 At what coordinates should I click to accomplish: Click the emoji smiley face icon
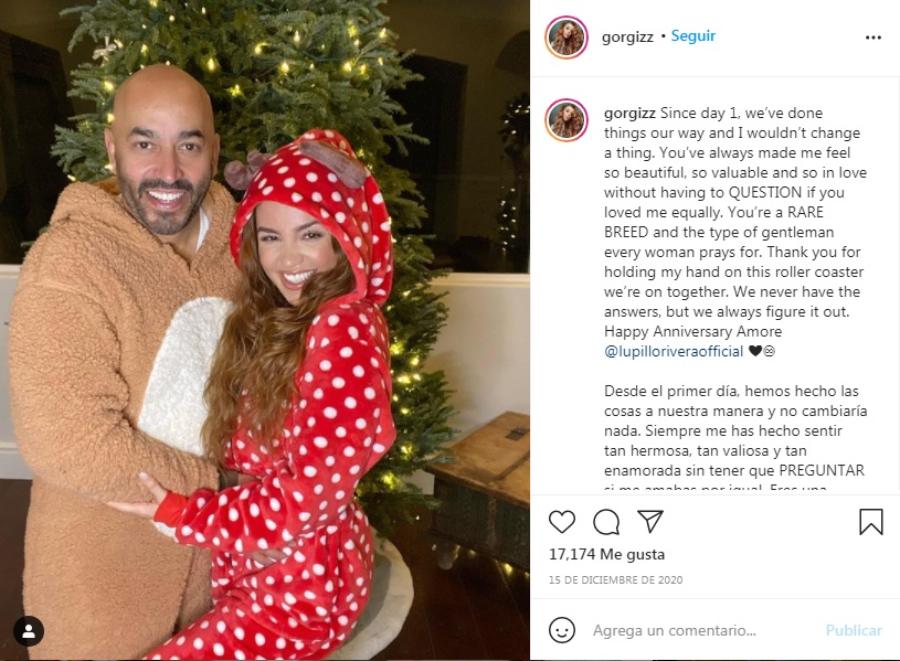(x=561, y=630)
